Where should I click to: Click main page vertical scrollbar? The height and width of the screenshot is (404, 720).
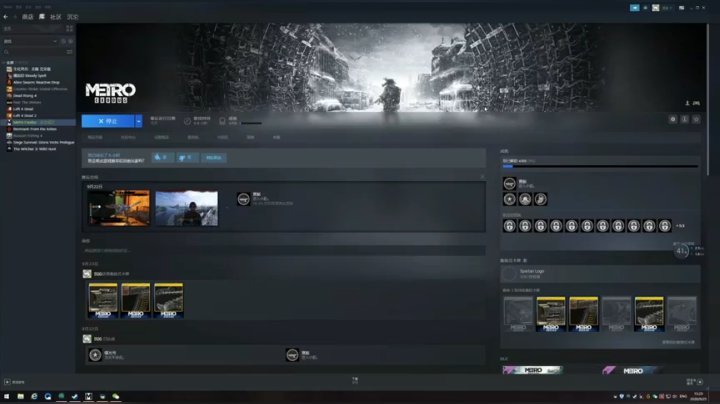[x=708, y=99]
